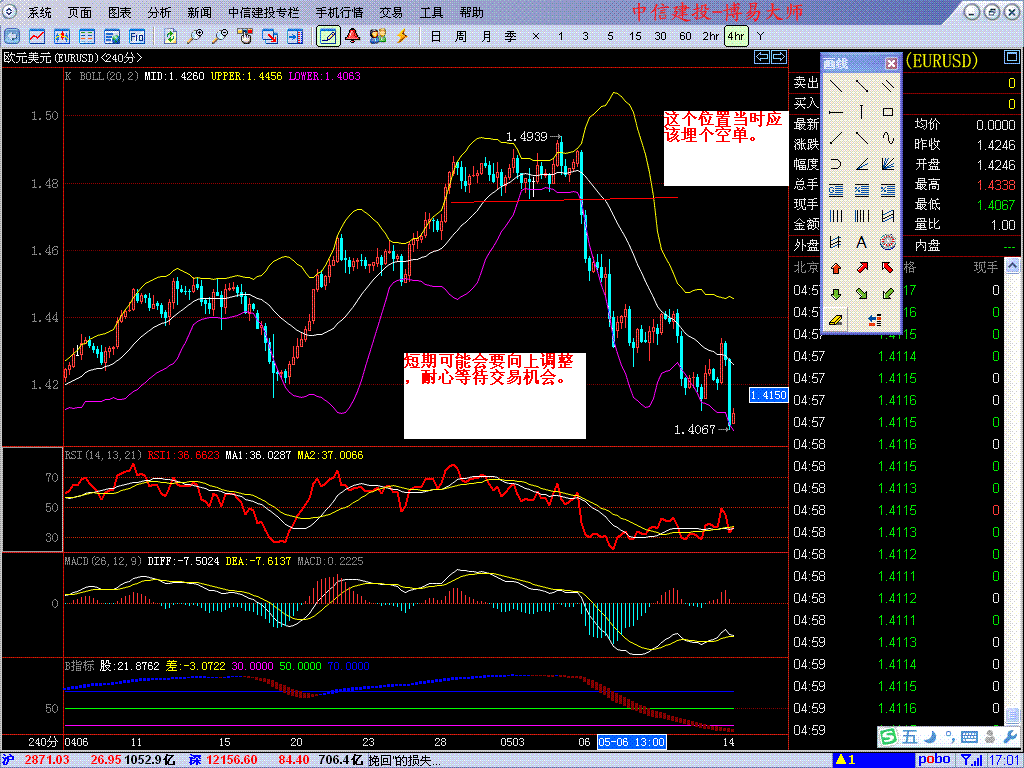Select the red up-right arrow marker

tap(861, 268)
